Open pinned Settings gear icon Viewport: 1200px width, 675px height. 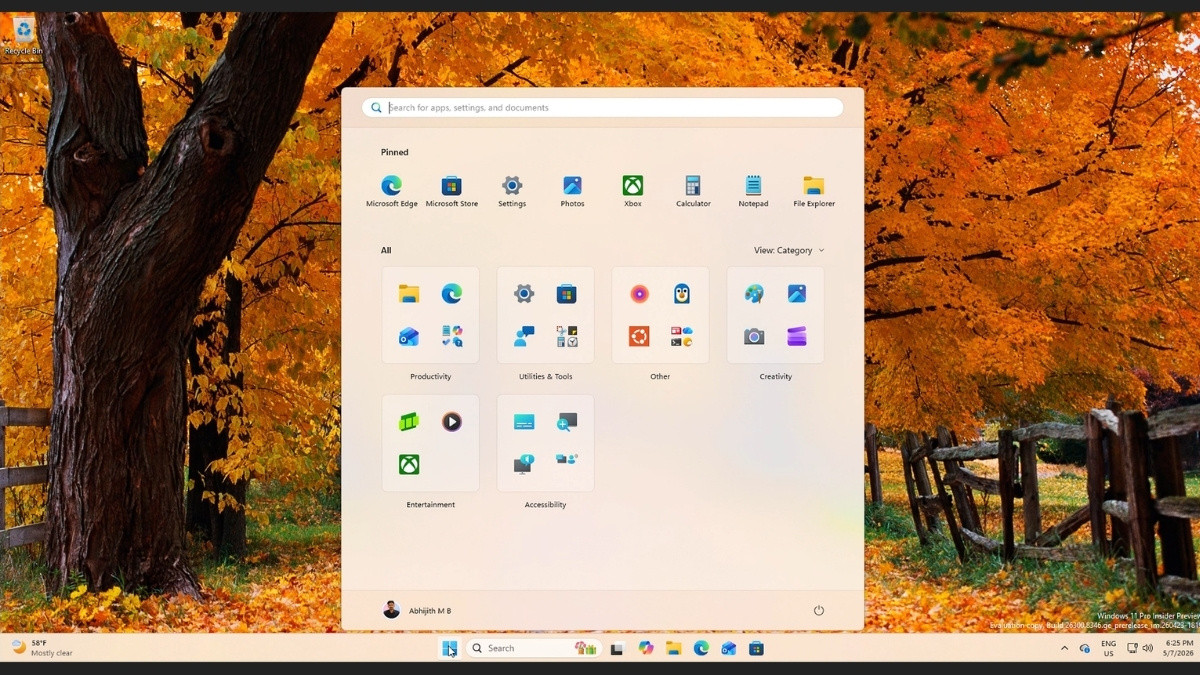(512, 190)
